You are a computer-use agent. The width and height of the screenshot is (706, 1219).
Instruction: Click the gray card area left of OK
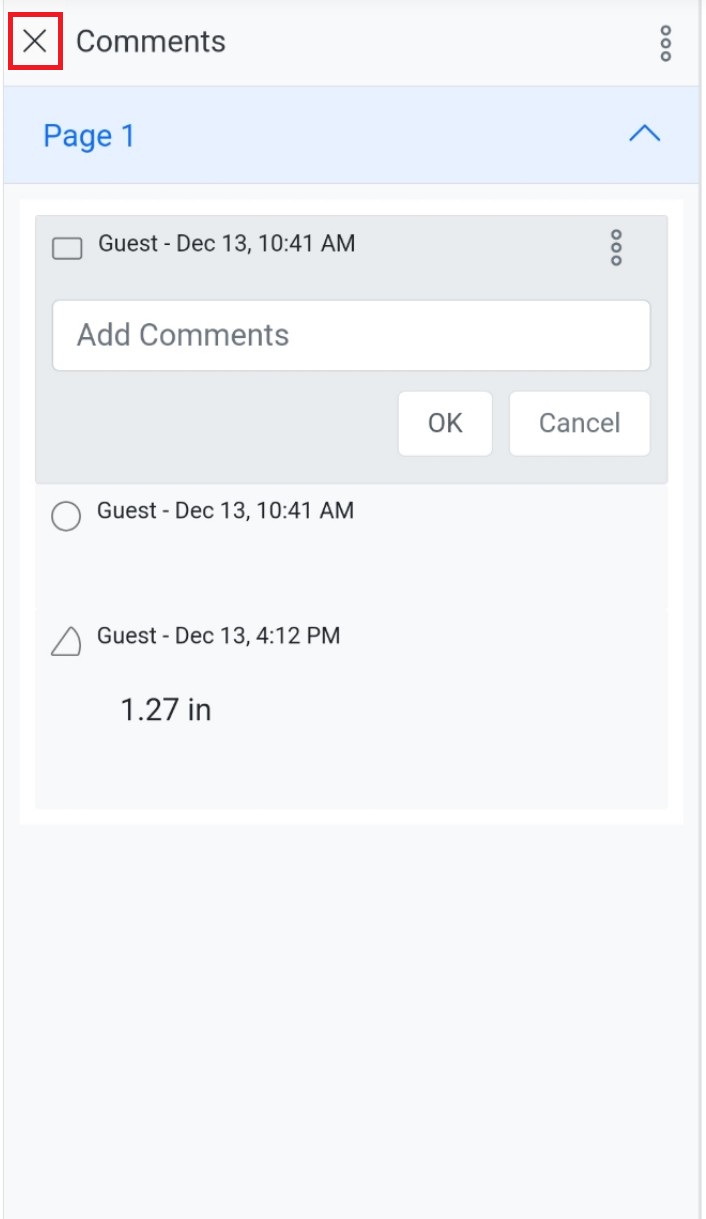click(x=220, y=424)
